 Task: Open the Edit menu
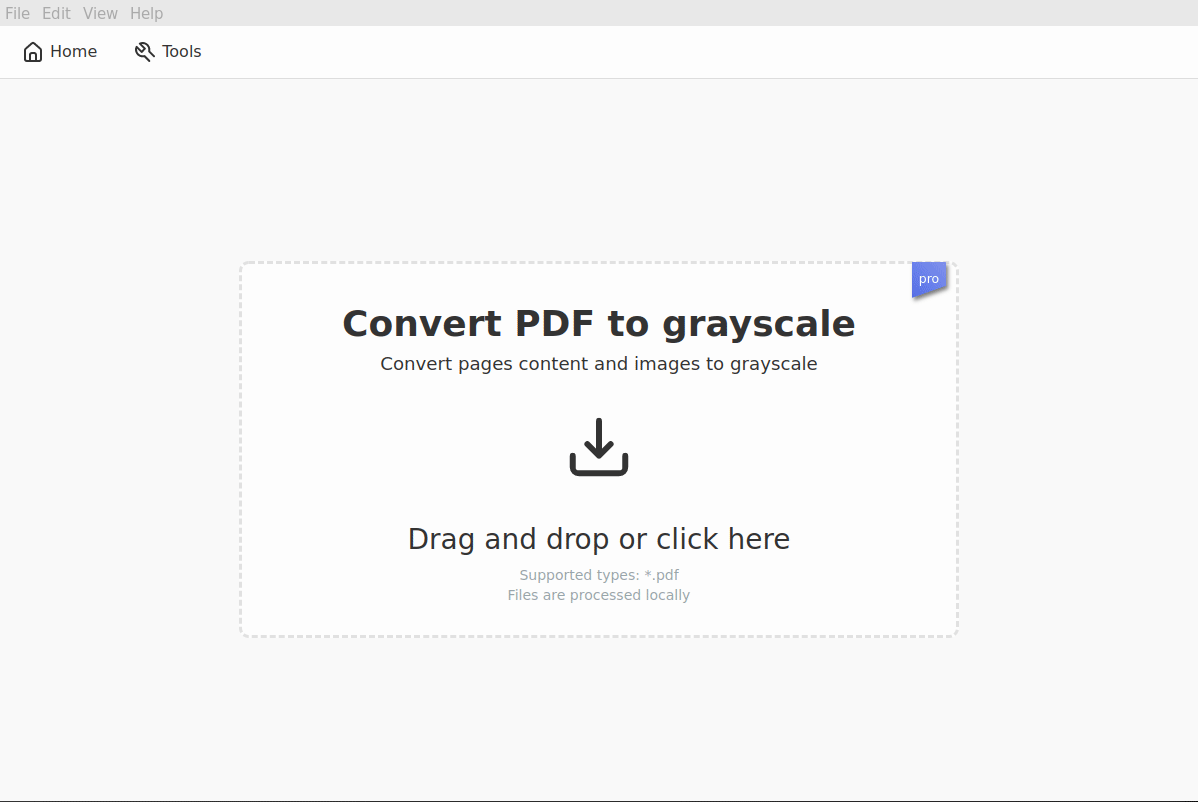(56, 13)
